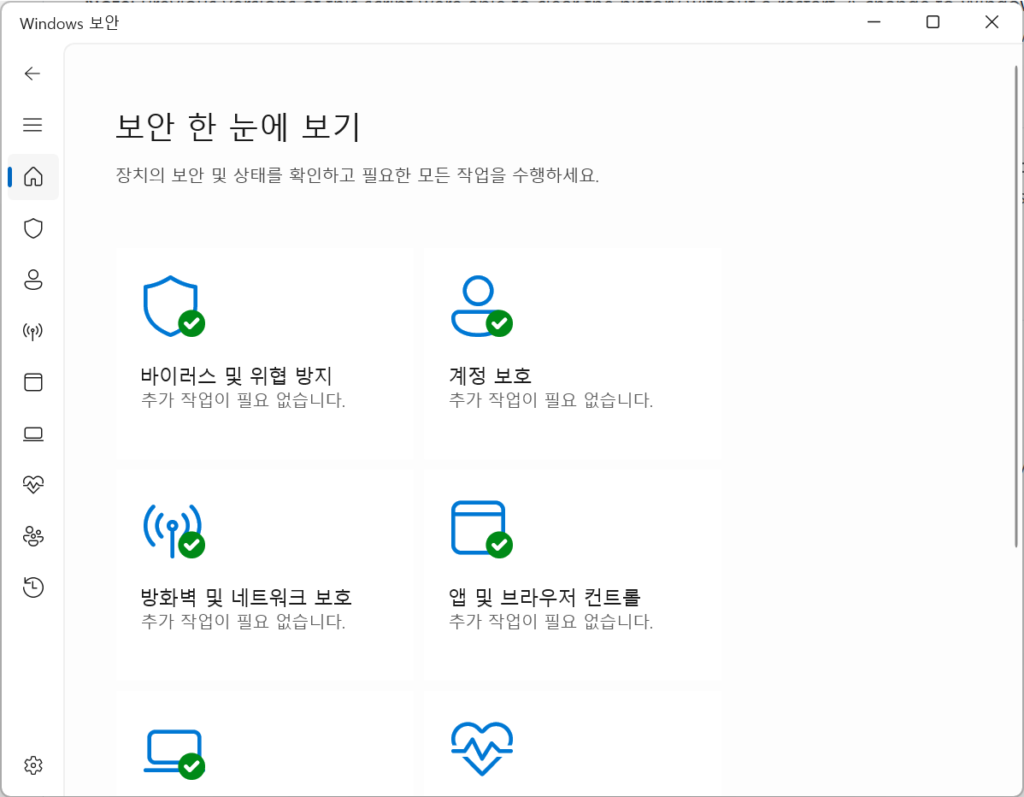Open family options icon in sidebar
Screen dimensions: 1024x797
[x=33, y=537]
